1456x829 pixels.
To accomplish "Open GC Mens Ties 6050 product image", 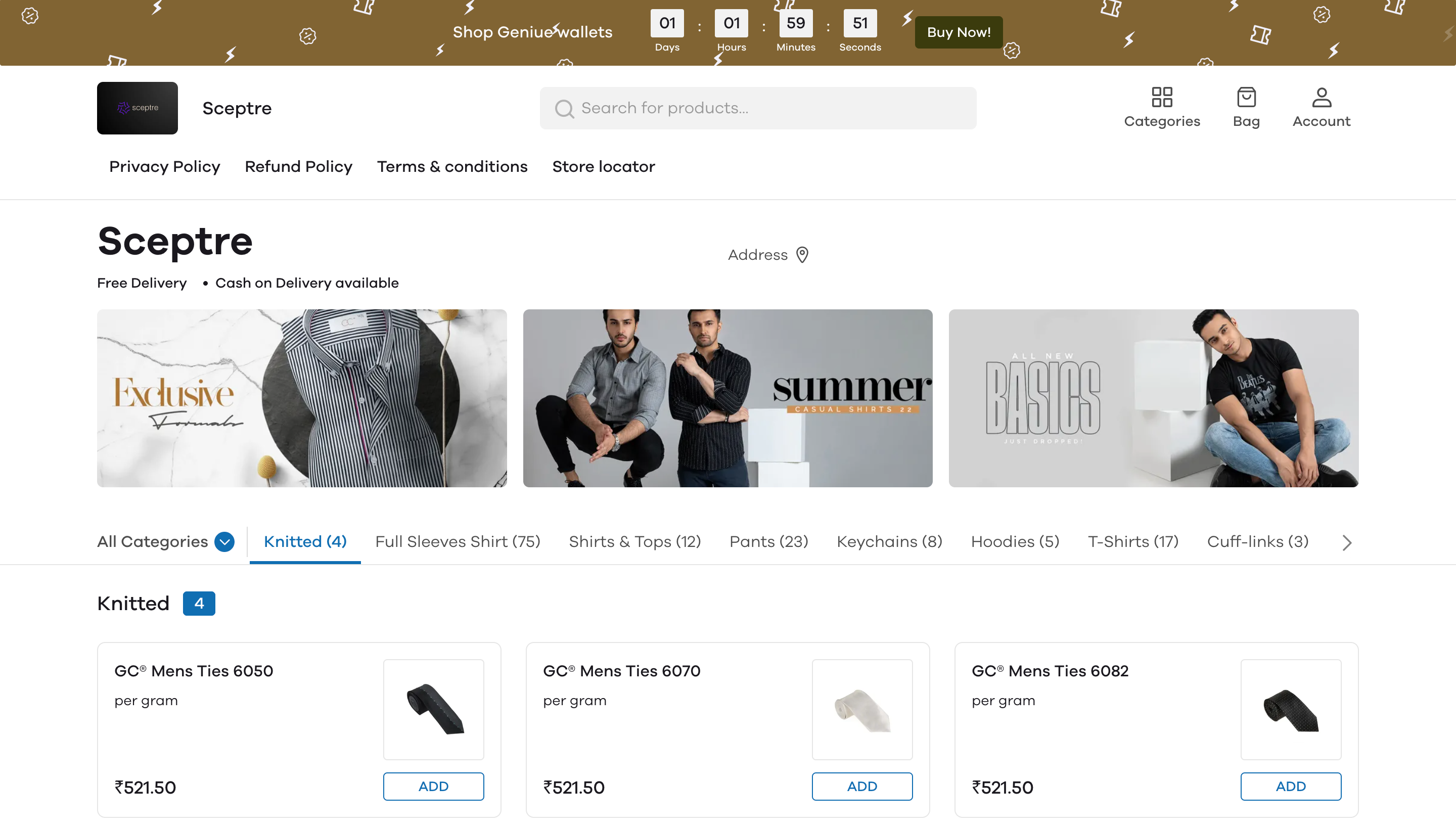I will pyautogui.click(x=433, y=709).
